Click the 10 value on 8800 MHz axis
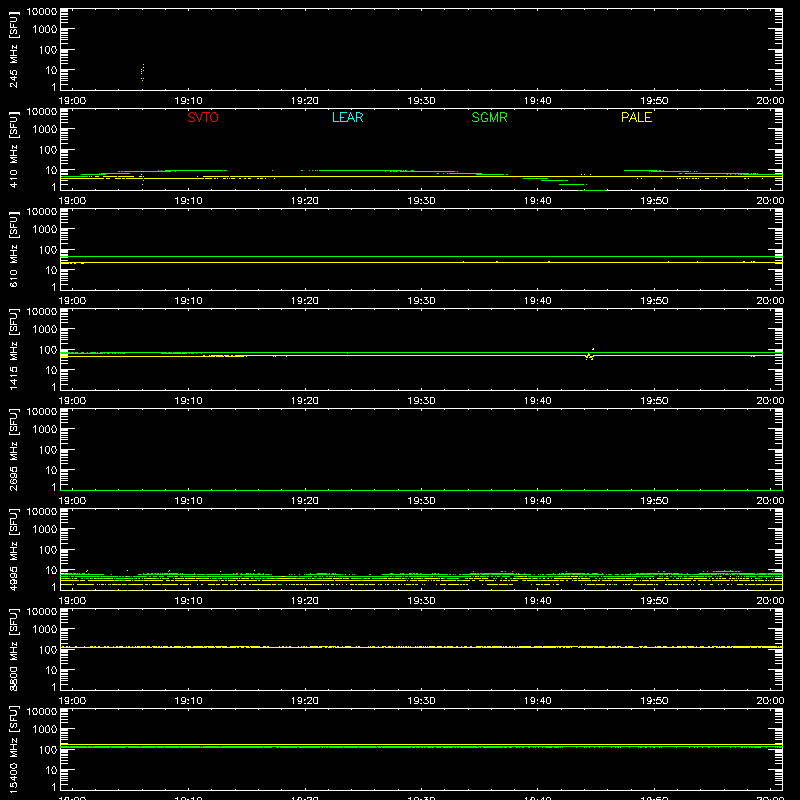This screenshot has height=800, width=800. pyautogui.click(x=51, y=670)
